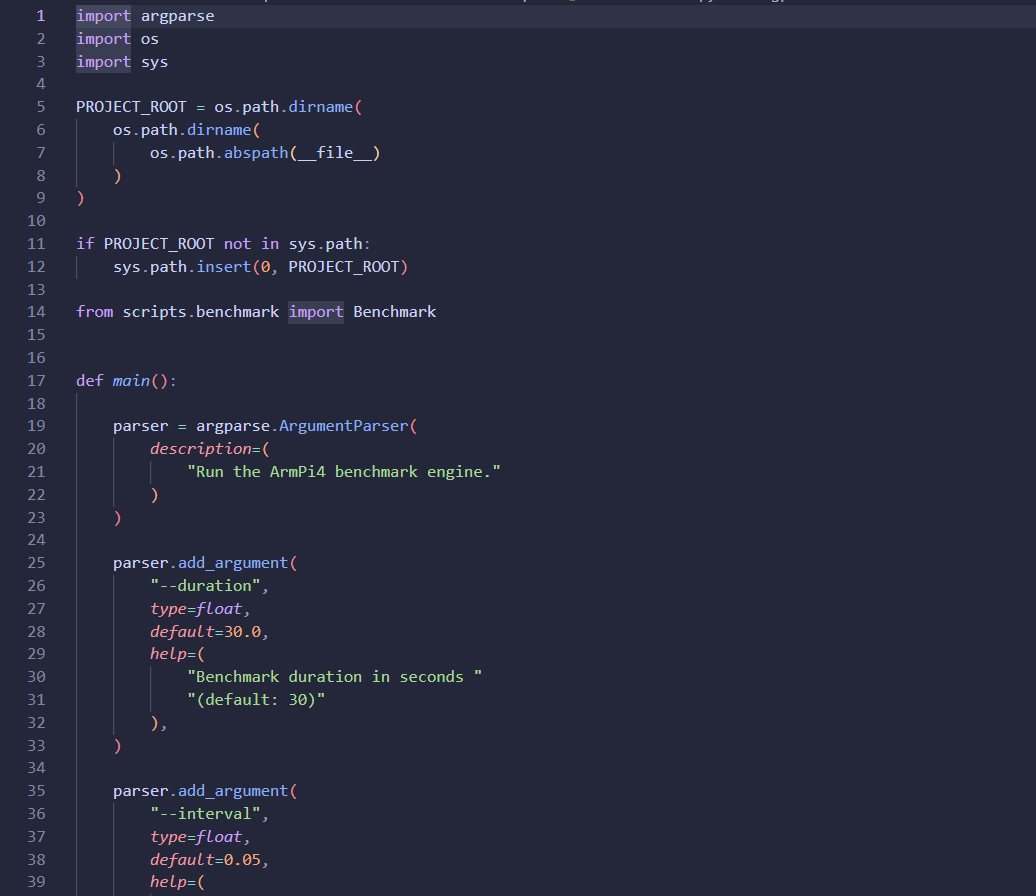
Task: Click 'abspath' method call on line 7
Action: (256, 153)
